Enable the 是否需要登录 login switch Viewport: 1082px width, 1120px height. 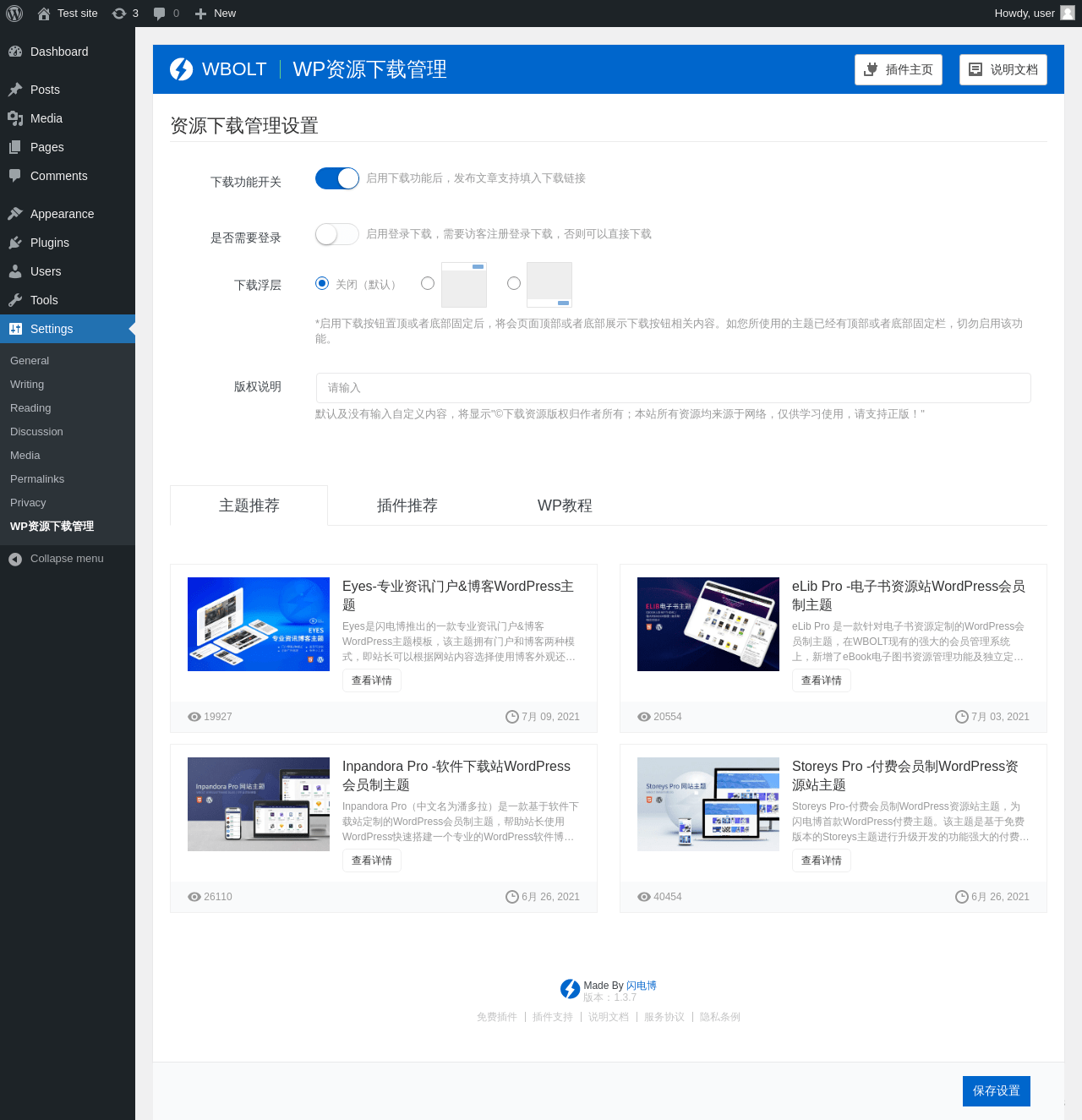coord(337,234)
